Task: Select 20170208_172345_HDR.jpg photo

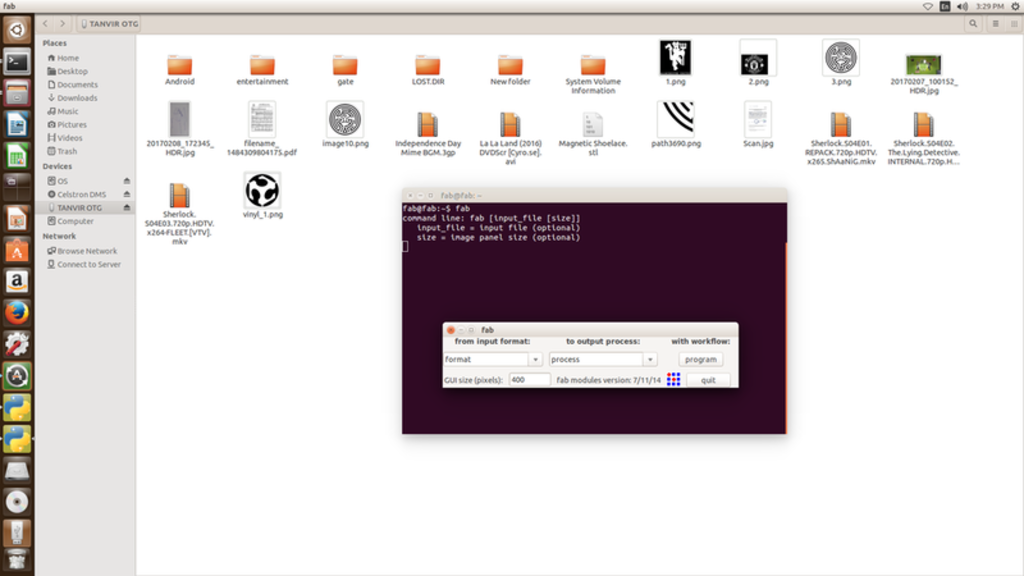Action: pyautogui.click(x=180, y=129)
